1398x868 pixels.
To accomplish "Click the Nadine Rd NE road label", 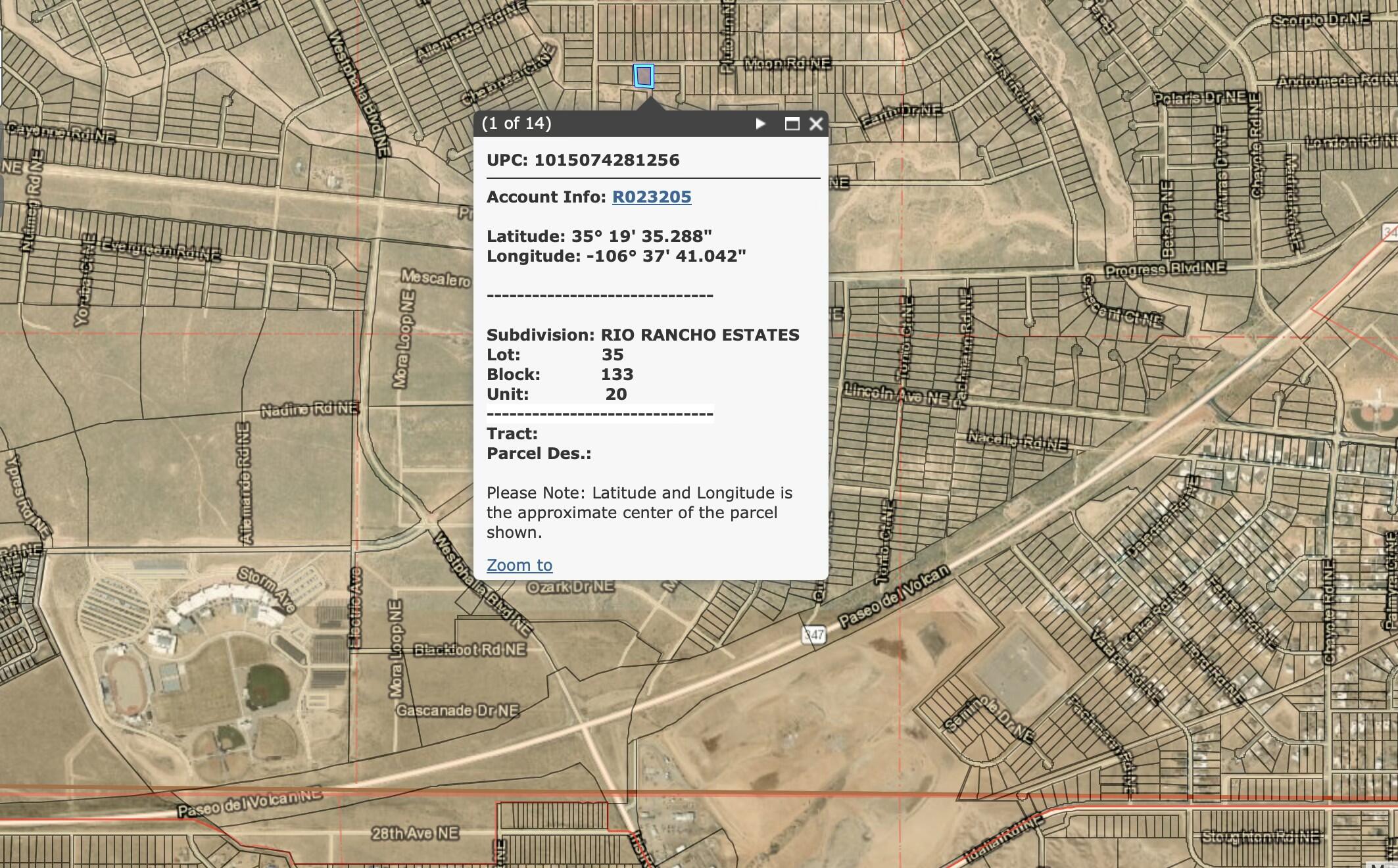I will pos(310,410).
